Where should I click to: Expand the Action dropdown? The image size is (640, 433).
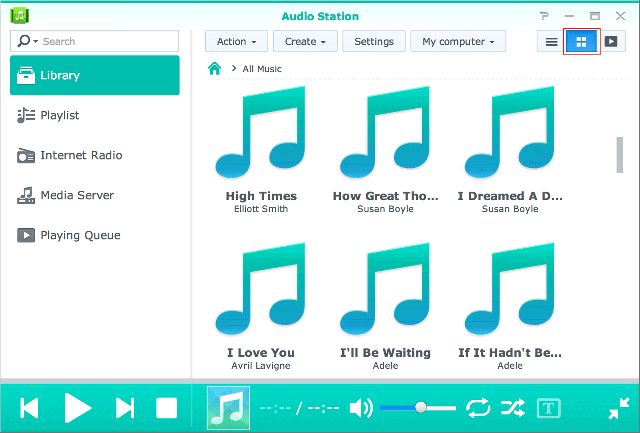(236, 41)
